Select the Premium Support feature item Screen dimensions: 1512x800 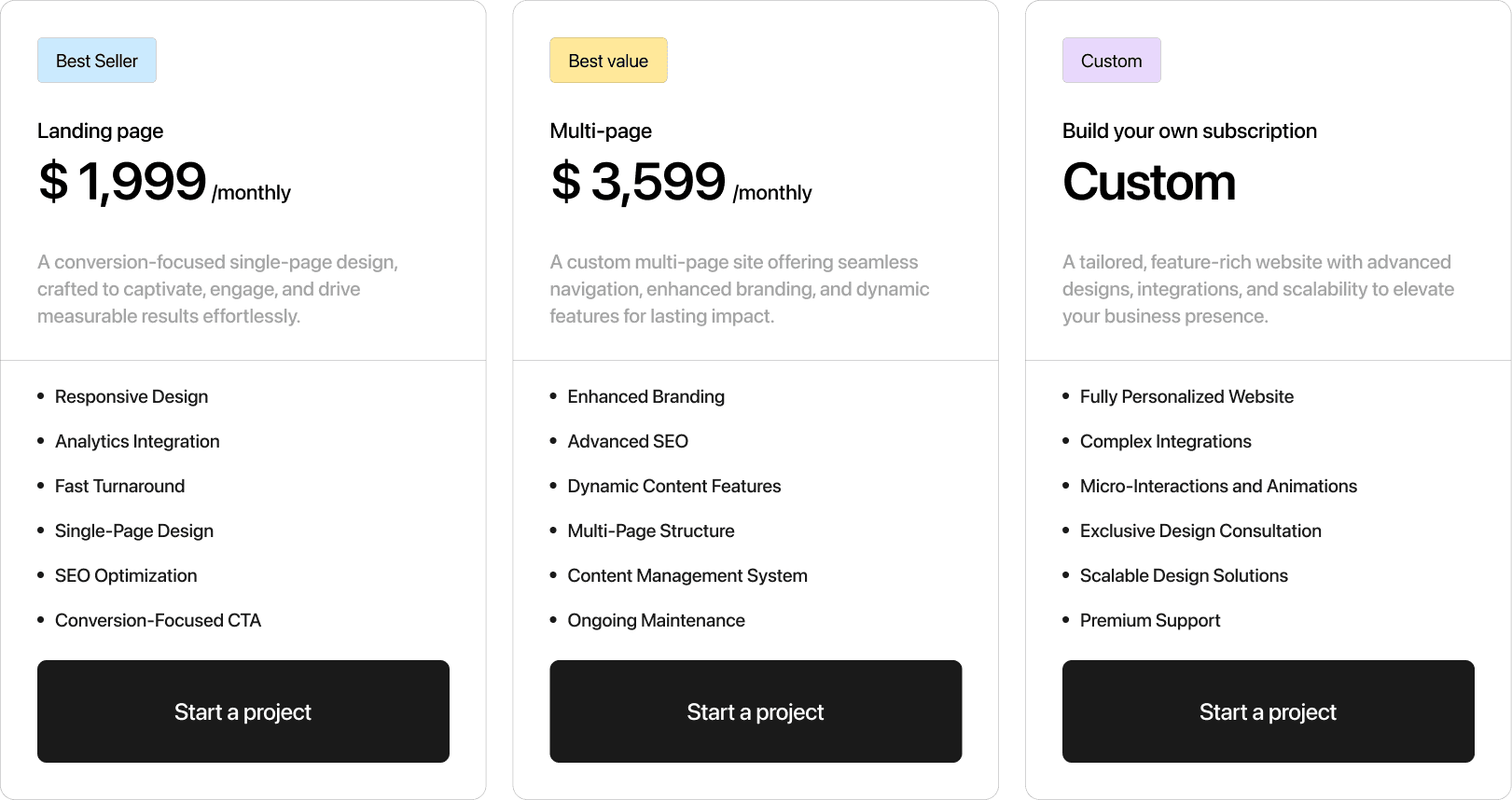(1150, 620)
